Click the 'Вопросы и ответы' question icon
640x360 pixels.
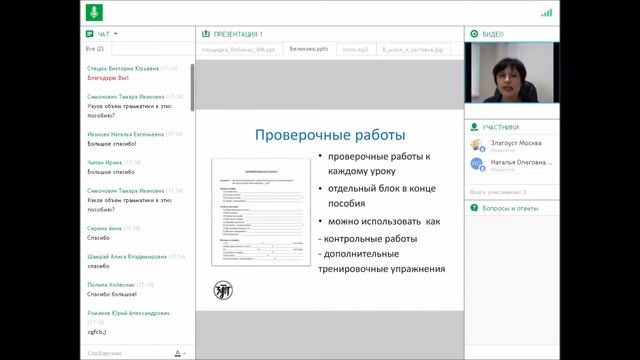point(474,208)
